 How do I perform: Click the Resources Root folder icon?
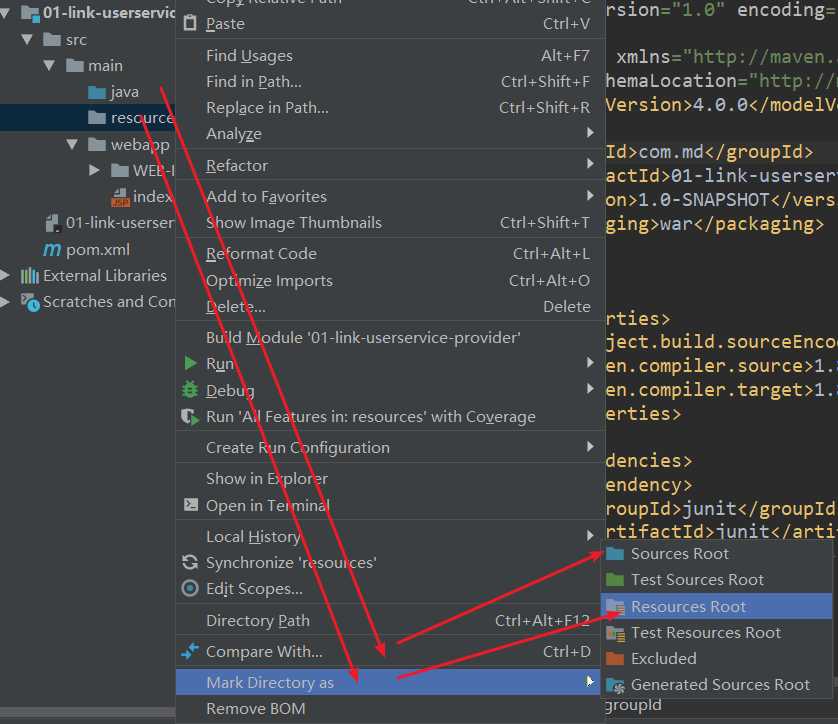(x=616, y=606)
